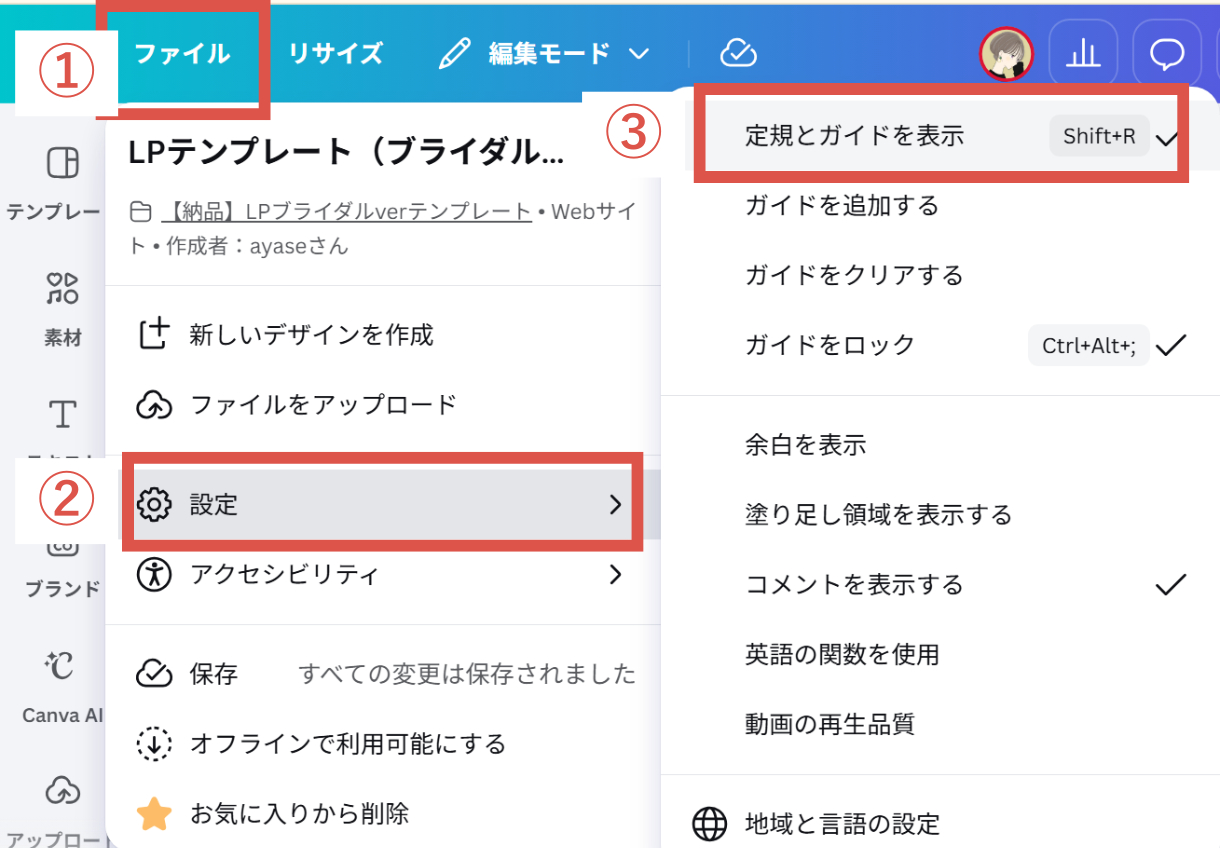The image size is (1220, 848).
Task: Click the cloud save status icon
Action: pyautogui.click(x=738, y=53)
